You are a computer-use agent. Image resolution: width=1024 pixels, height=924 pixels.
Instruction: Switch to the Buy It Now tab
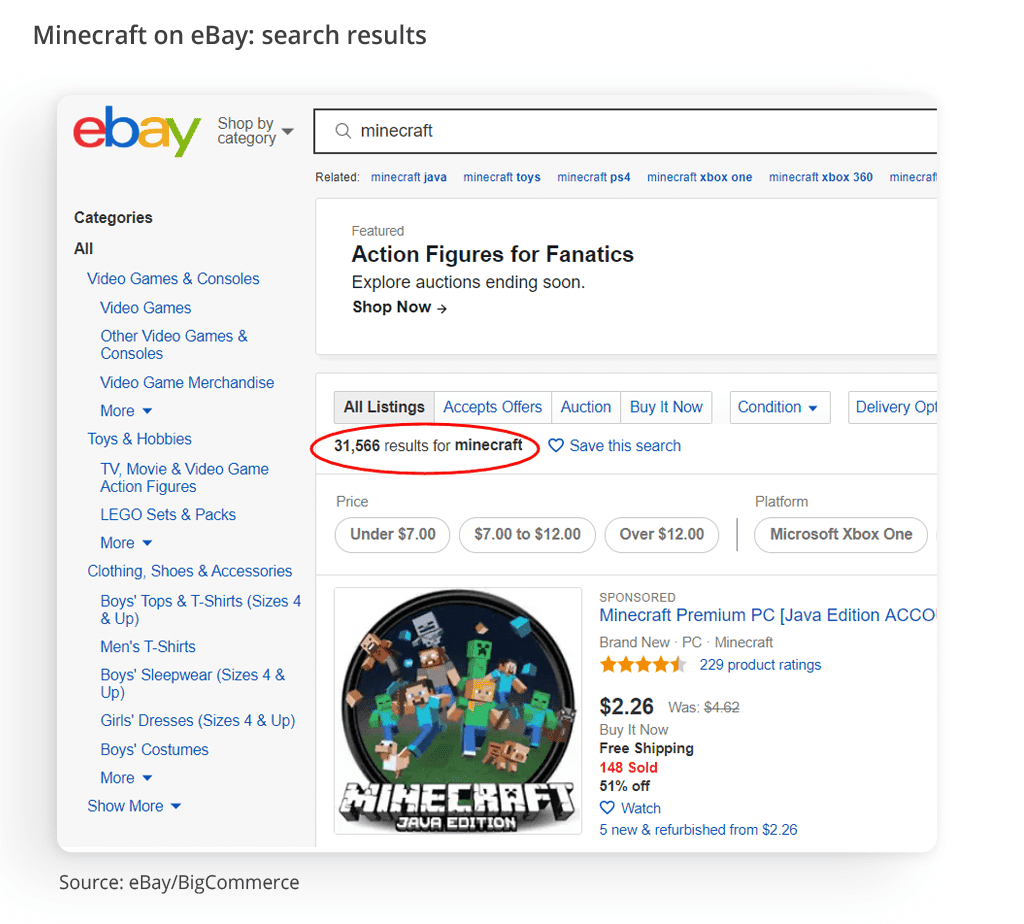(x=666, y=407)
